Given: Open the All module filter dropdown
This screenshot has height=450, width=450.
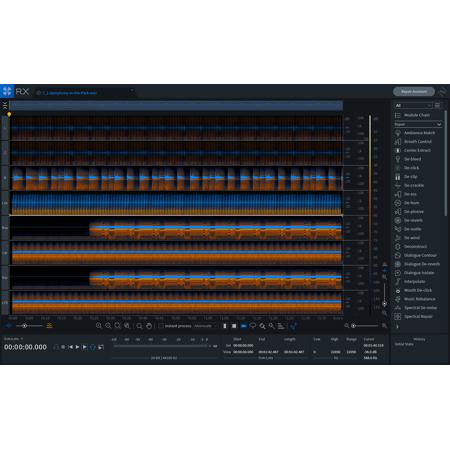Looking at the screenshot, I should click(413, 105).
